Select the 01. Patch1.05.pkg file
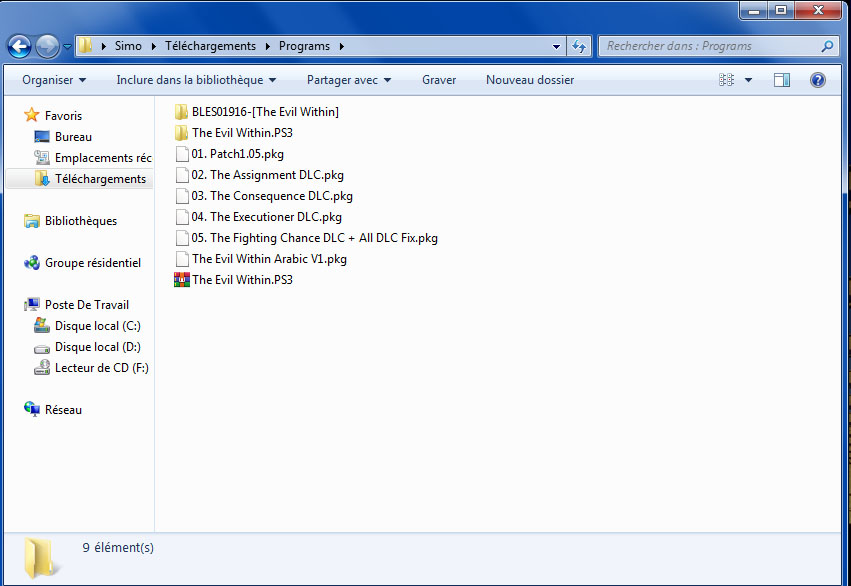851x586 pixels. 237,154
